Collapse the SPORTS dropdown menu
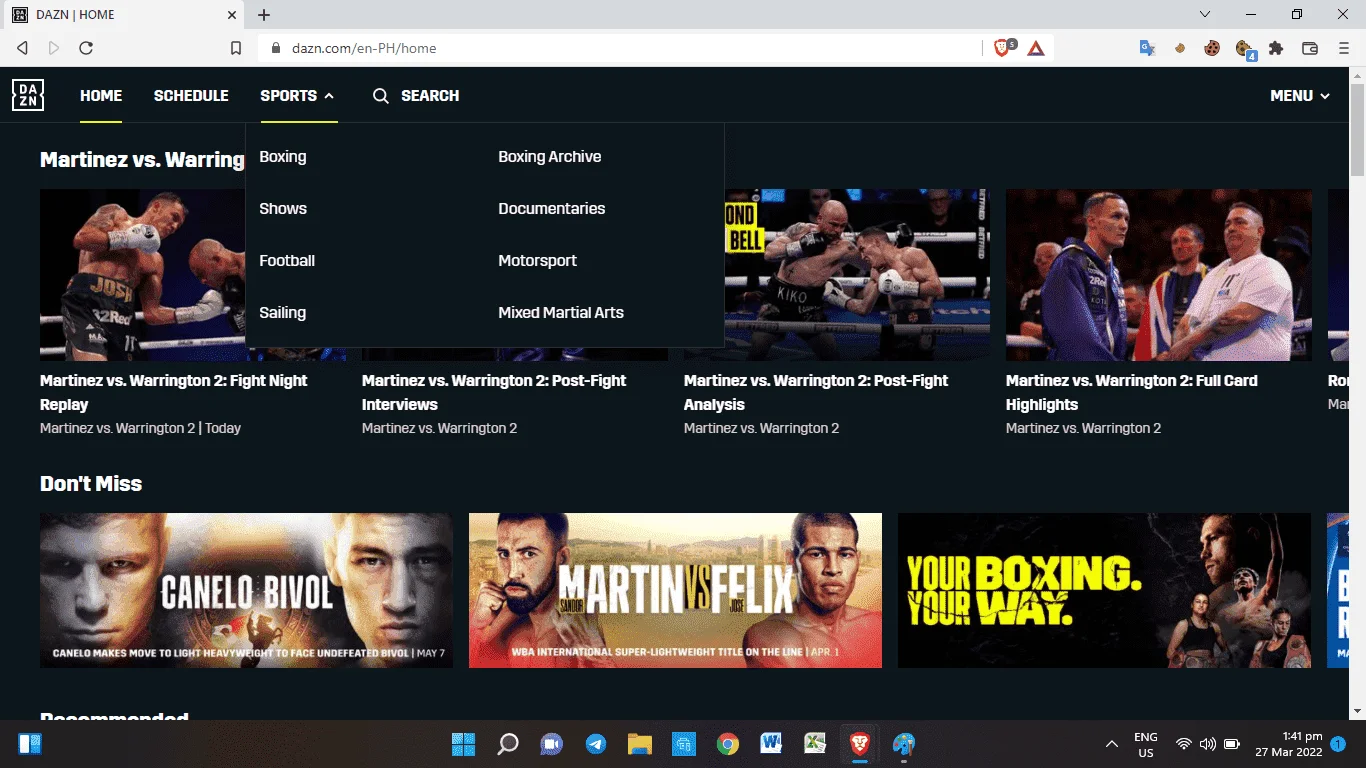1366x768 pixels. coord(298,96)
